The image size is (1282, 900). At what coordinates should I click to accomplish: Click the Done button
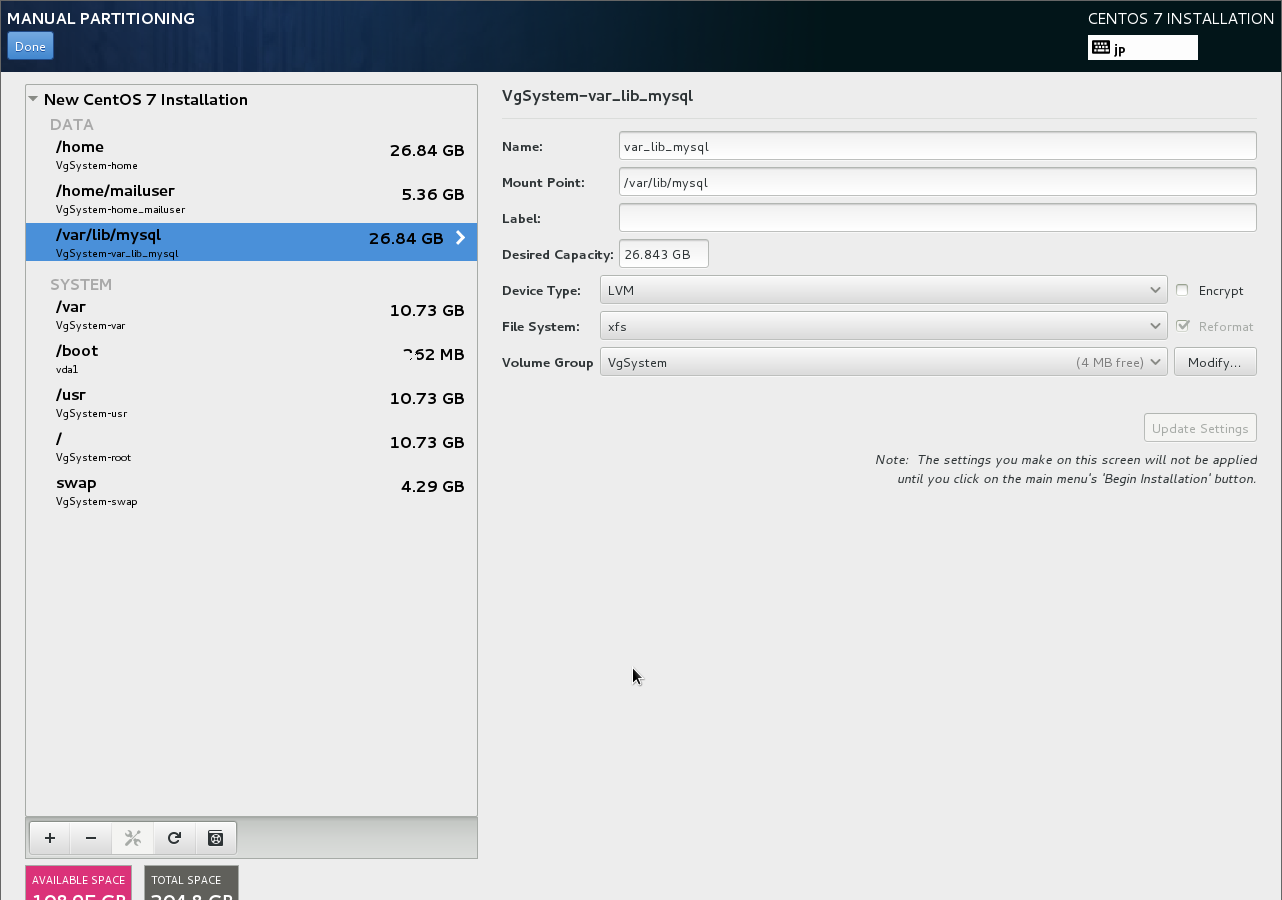point(30,47)
